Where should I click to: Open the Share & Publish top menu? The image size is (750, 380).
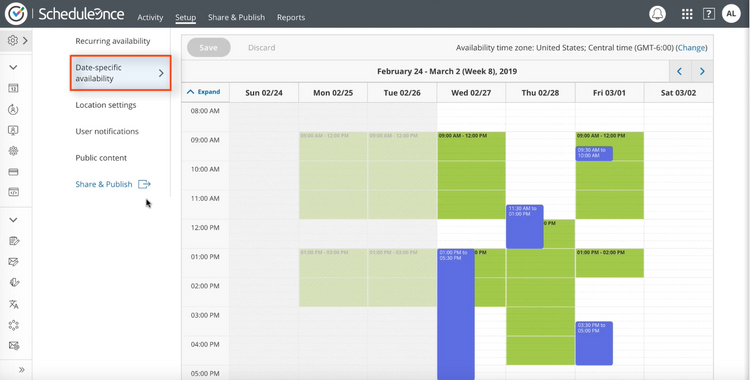coord(236,17)
